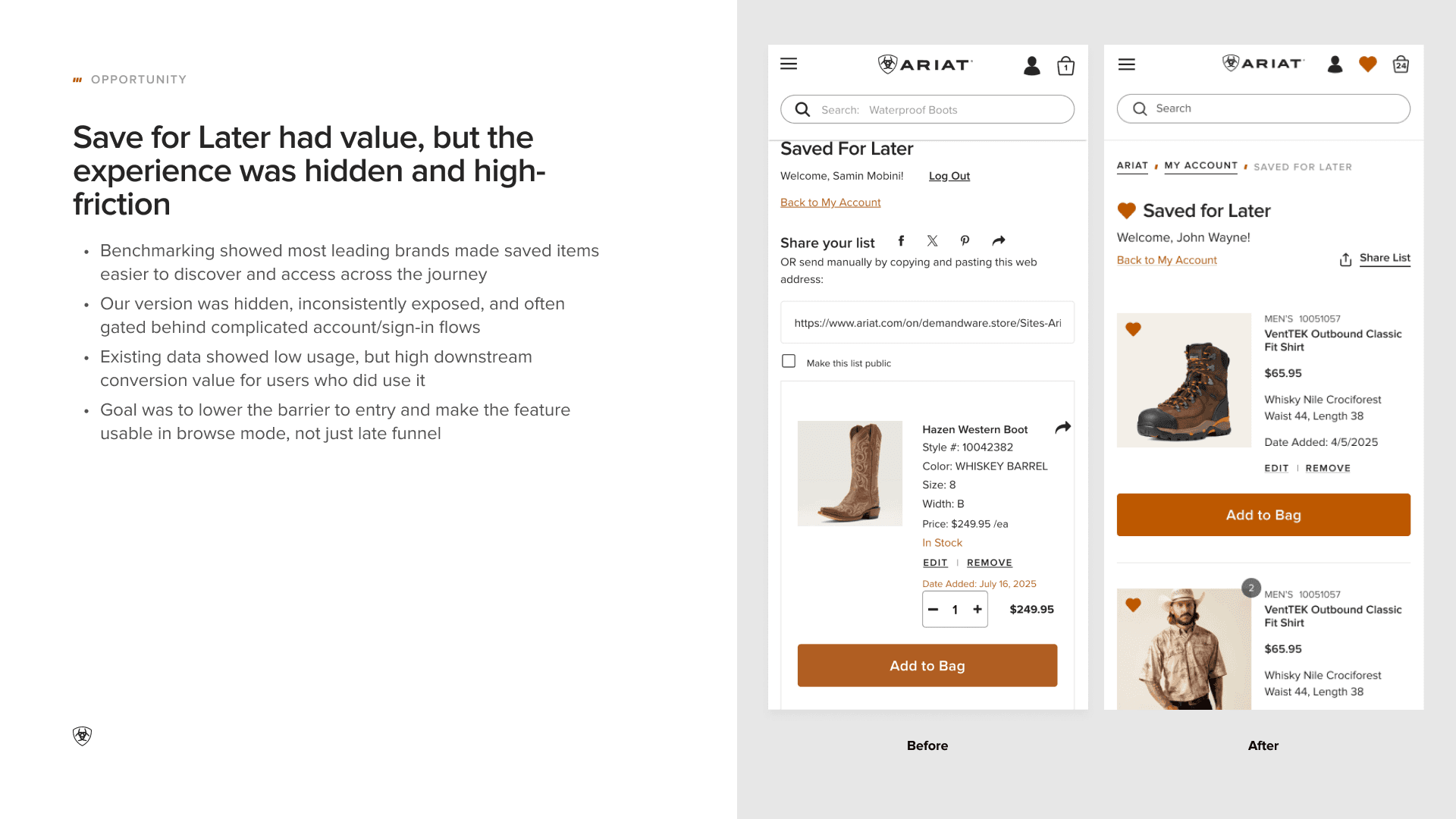Click REMOVE under first VentTEK item
Screen dimensions: 1456x819
coord(1328,468)
